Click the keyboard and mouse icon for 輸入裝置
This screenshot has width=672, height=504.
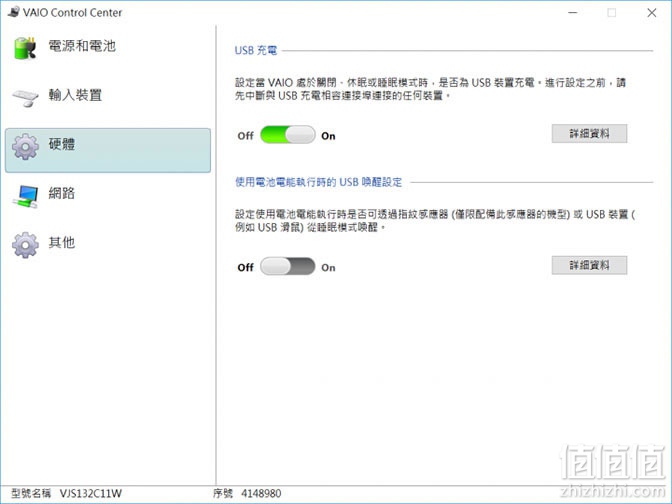tap(26, 98)
